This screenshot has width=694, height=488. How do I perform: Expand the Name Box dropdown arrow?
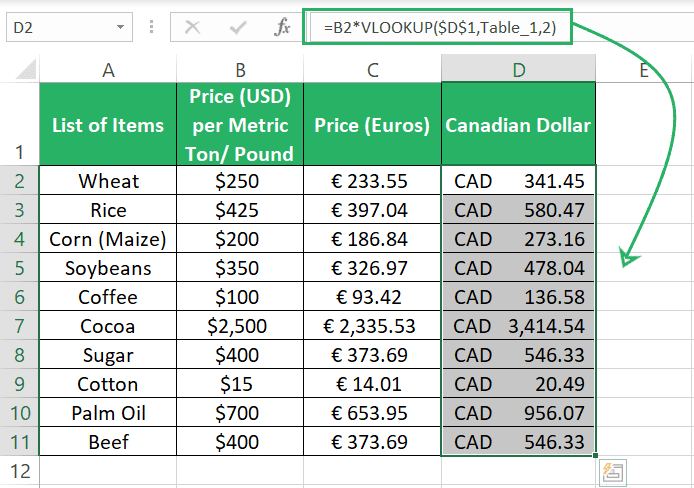tap(120, 27)
